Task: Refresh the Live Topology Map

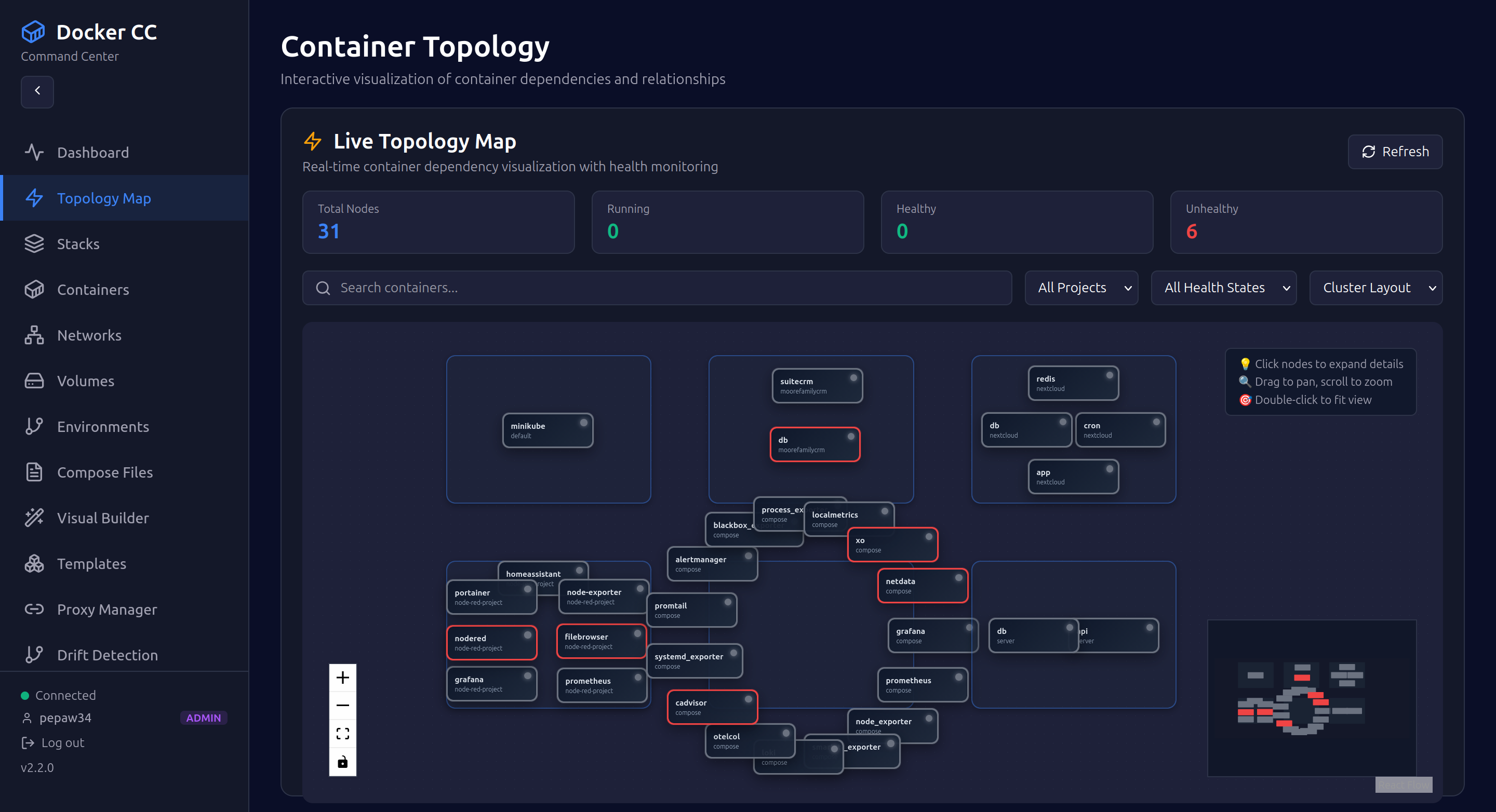Action: 1395,152
